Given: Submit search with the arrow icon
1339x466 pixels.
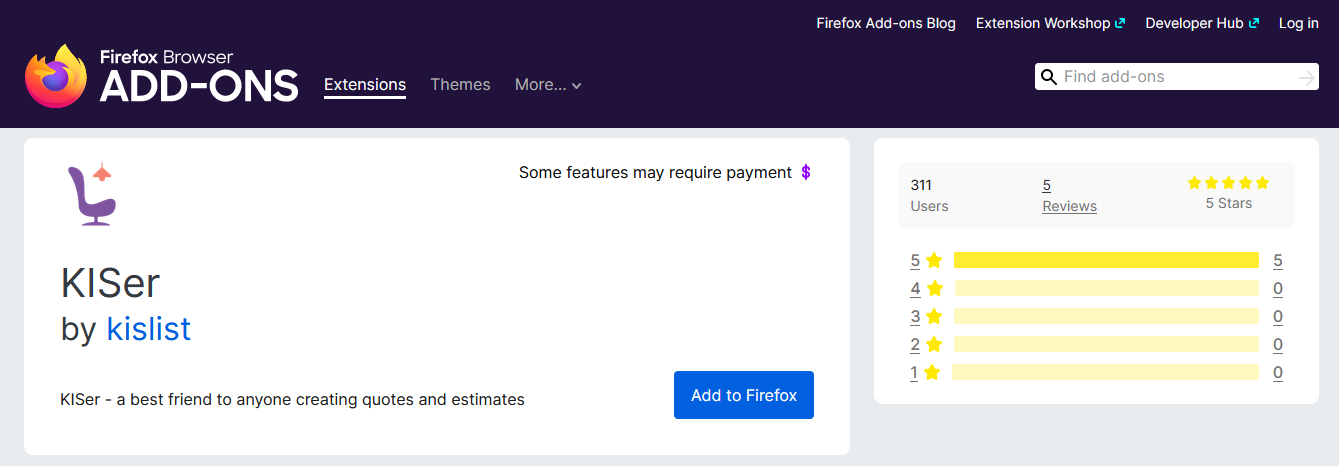Looking at the screenshot, I should click(x=1306, y=77).
